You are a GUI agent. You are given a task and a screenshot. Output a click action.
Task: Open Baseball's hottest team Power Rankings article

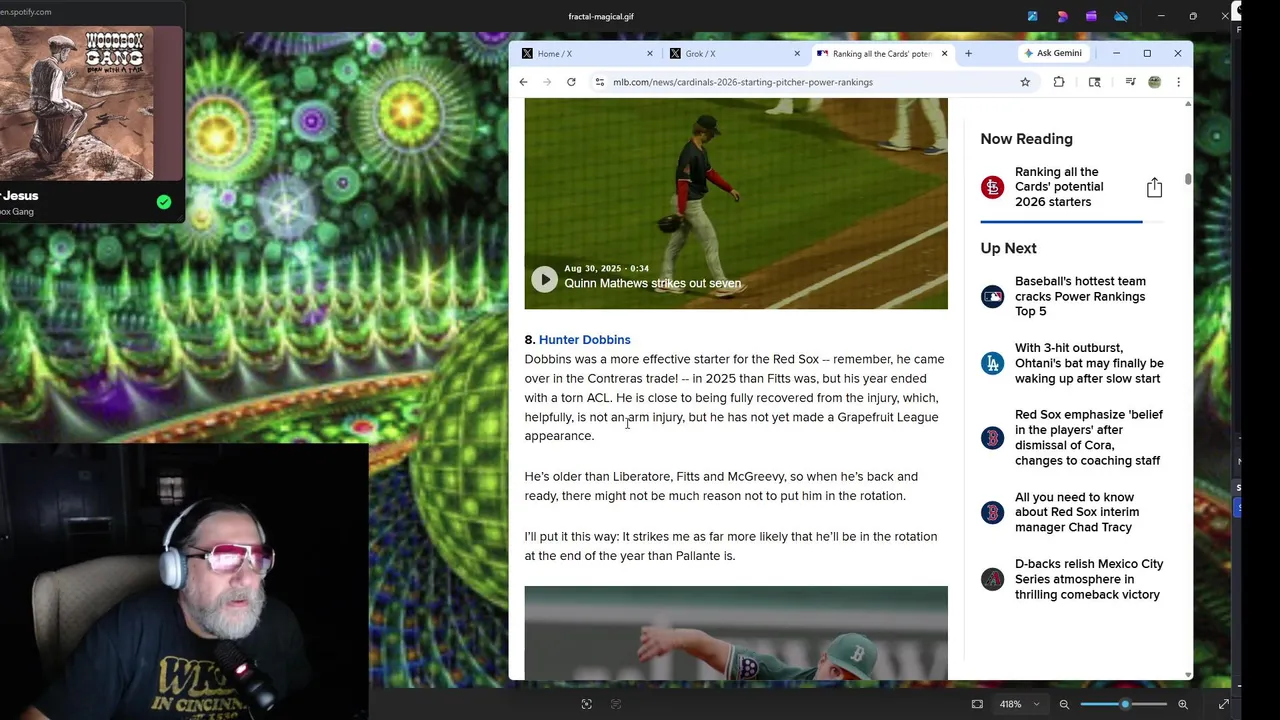point(1080,296)
